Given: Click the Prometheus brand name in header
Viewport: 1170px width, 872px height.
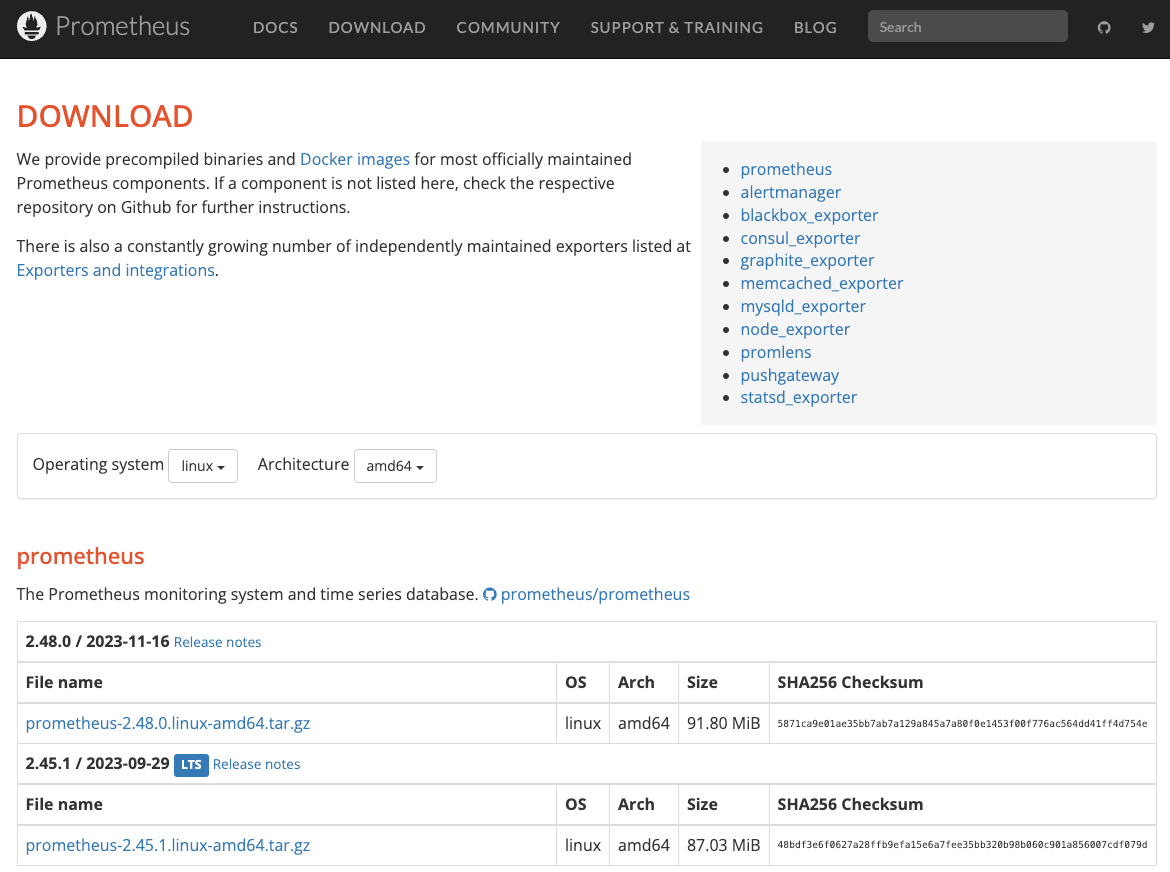Looking at the screenshot, I should tap(123, 27).
